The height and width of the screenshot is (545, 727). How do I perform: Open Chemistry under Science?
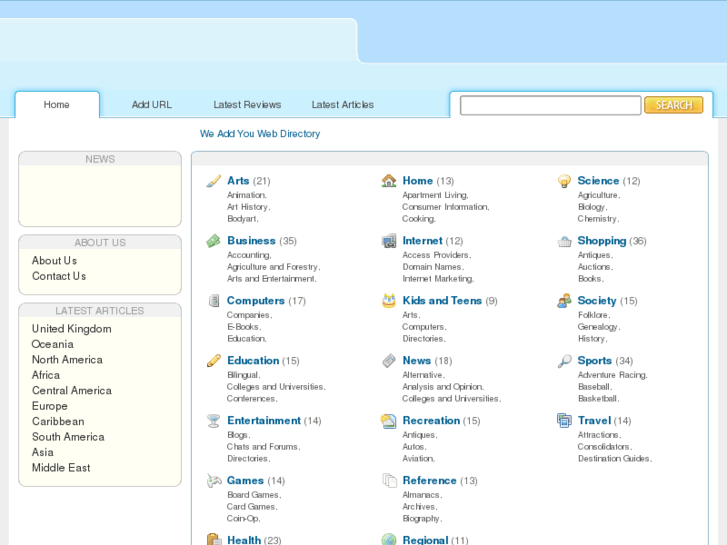597,219
